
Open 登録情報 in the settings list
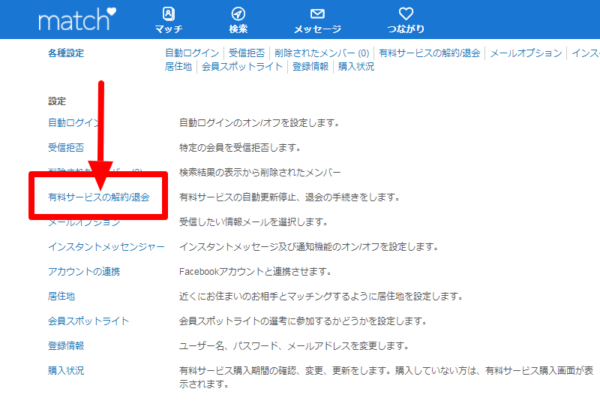point(66,345)
